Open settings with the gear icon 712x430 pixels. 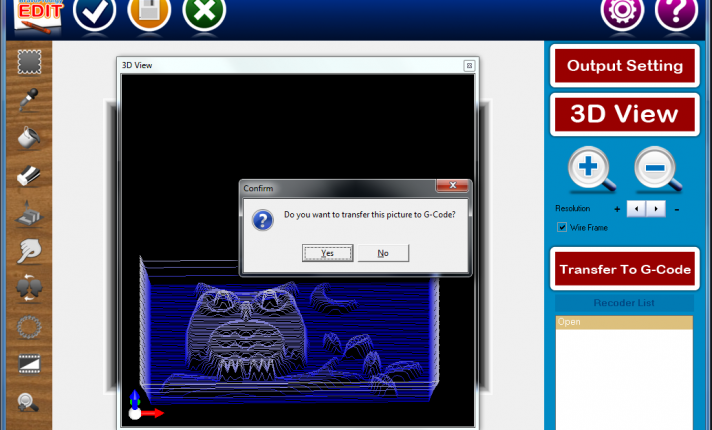tap(621, 12)
